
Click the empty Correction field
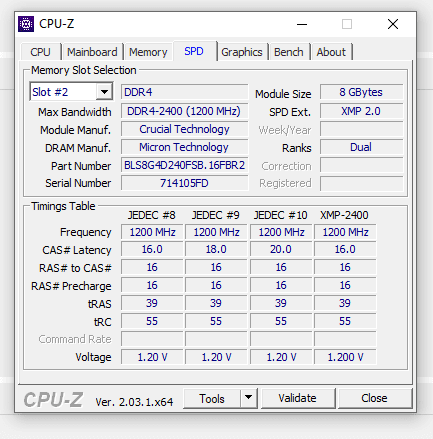tap(361, 165)
